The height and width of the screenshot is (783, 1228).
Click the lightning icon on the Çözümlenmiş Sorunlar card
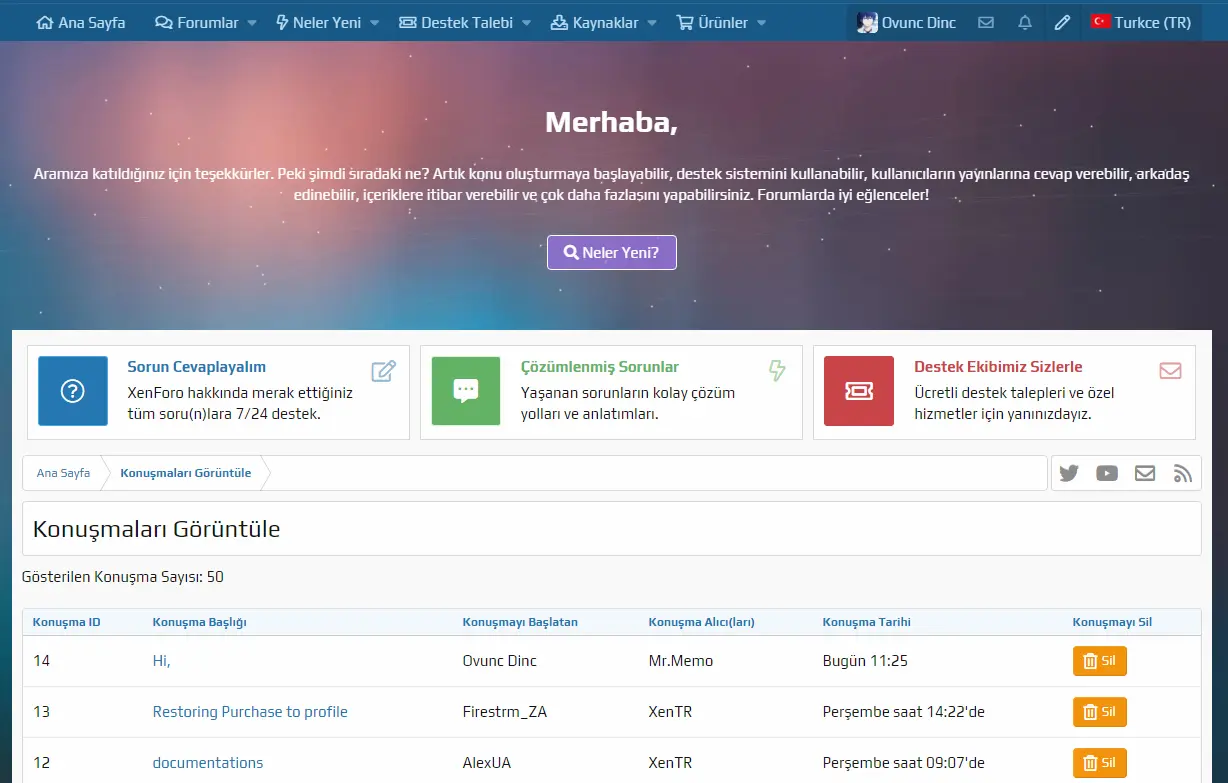click(777, 371)
